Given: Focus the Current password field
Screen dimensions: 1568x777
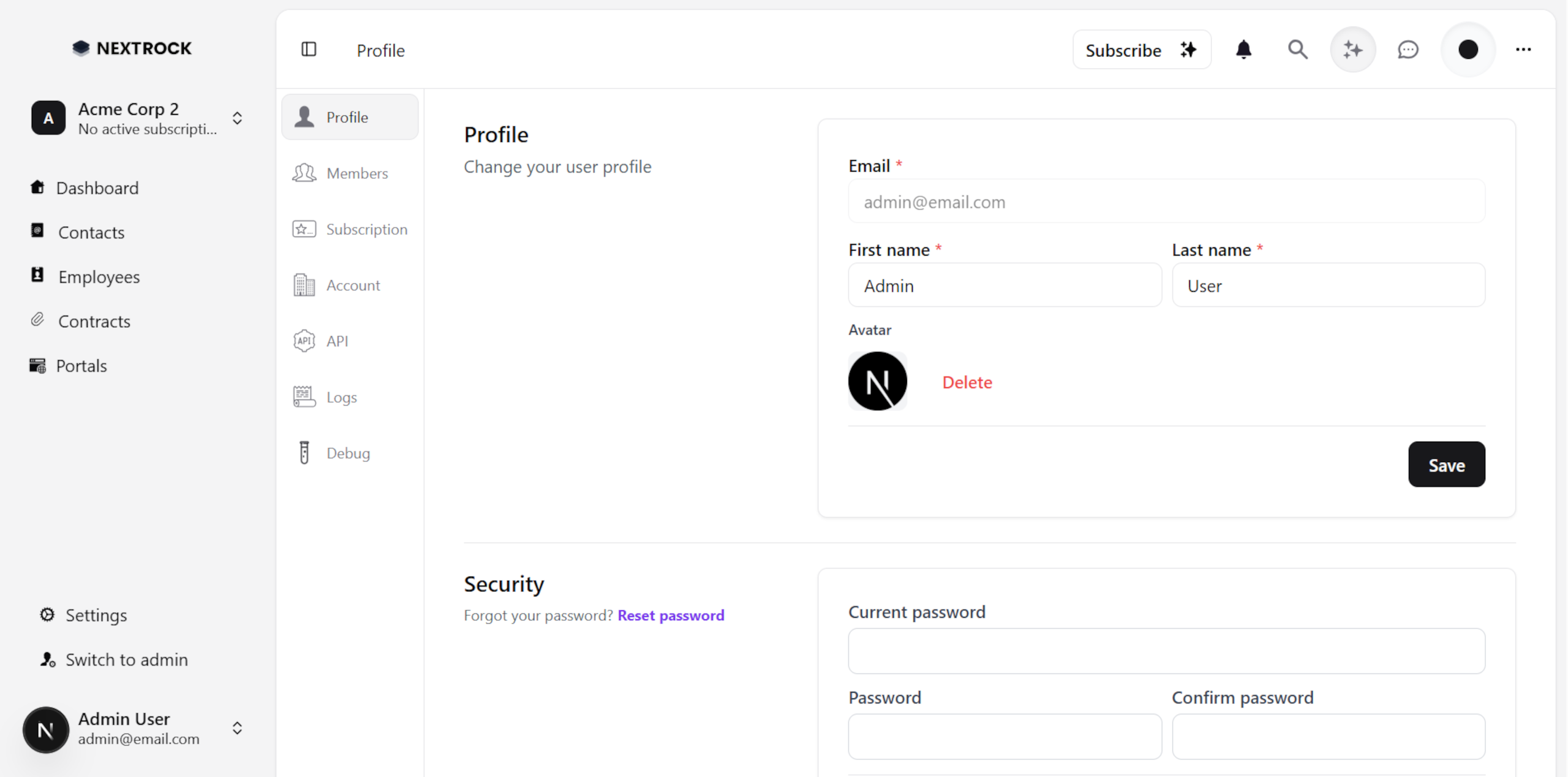Looking at the screenshot, I should (x=1166, y=651).
